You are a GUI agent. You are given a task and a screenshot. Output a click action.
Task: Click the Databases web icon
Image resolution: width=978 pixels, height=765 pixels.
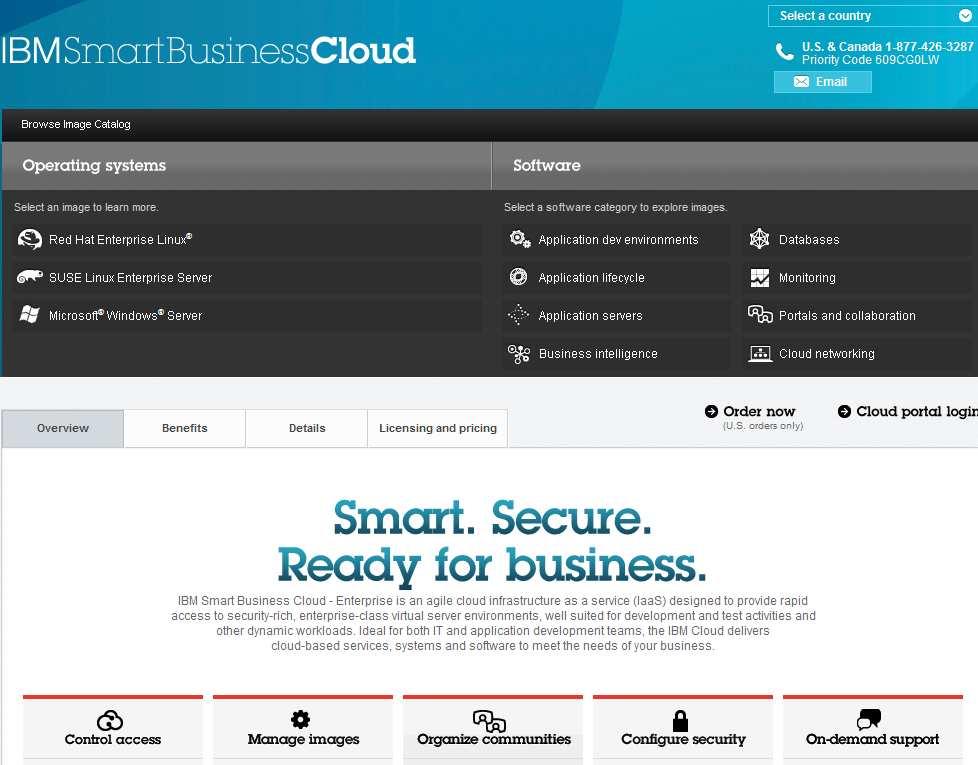[x=759, y=239]
